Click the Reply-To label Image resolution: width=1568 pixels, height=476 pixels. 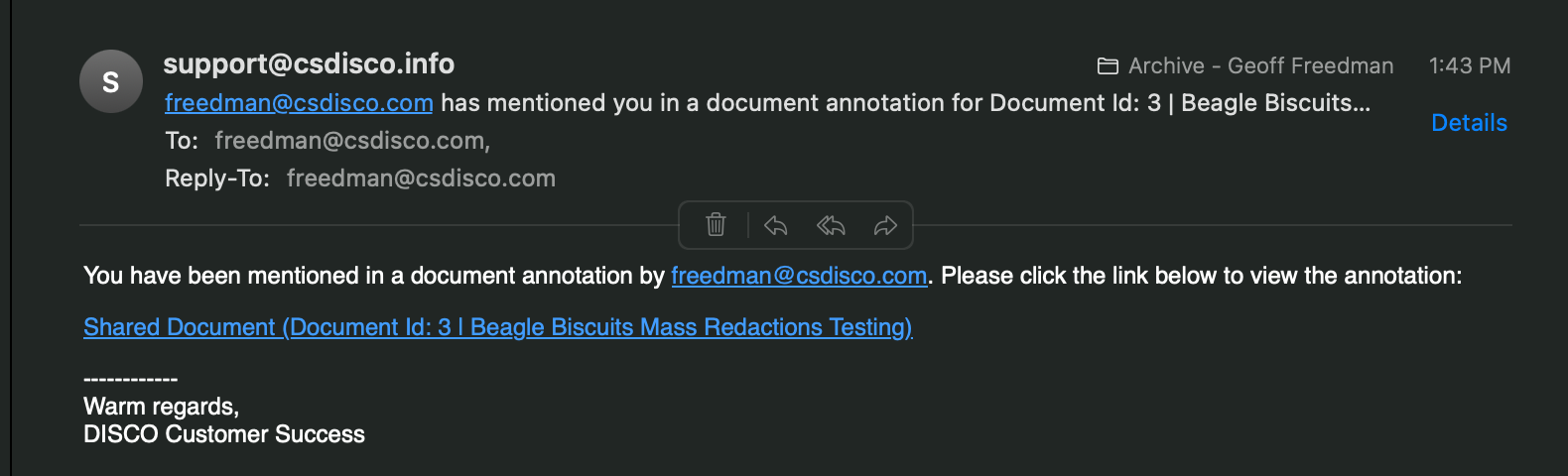coord(217,178)
